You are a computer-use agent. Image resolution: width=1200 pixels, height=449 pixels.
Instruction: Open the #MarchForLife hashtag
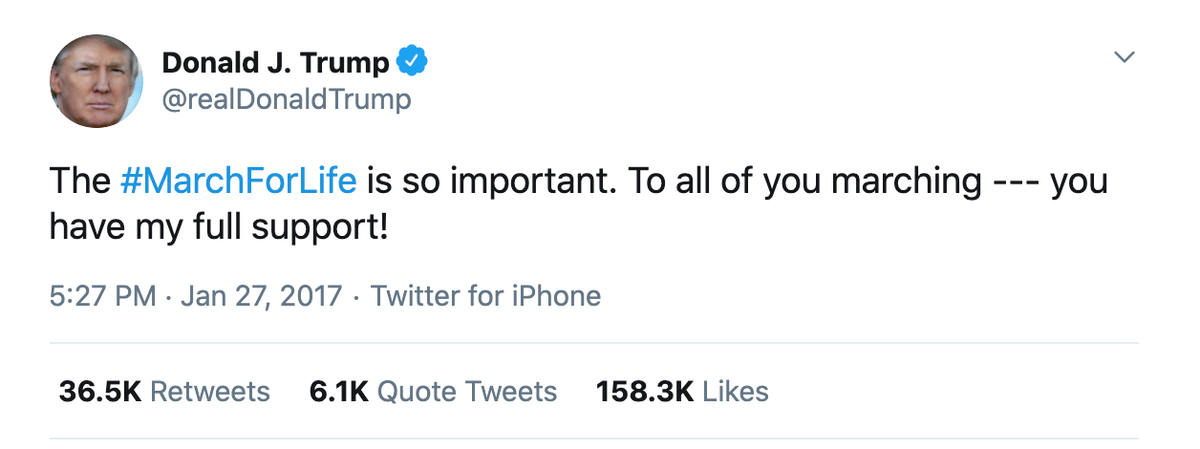(x=237, y=182)
